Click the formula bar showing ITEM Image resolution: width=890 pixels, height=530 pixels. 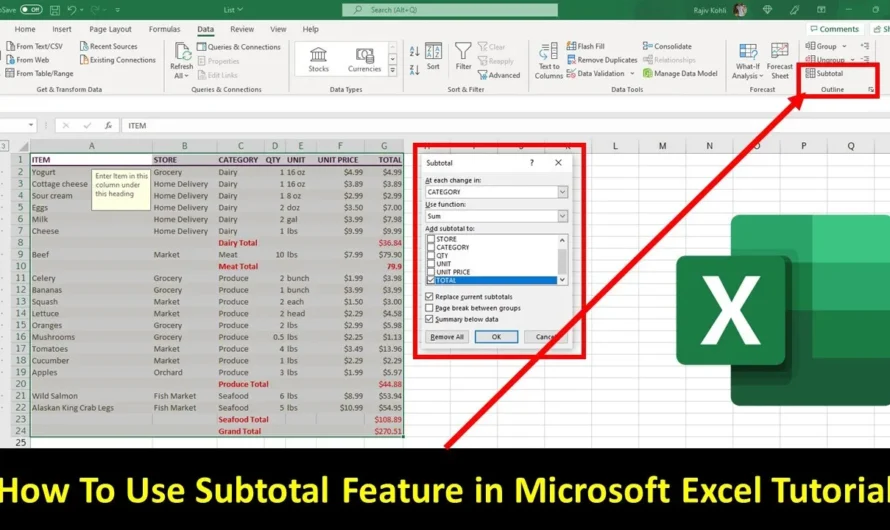[505, 125]
